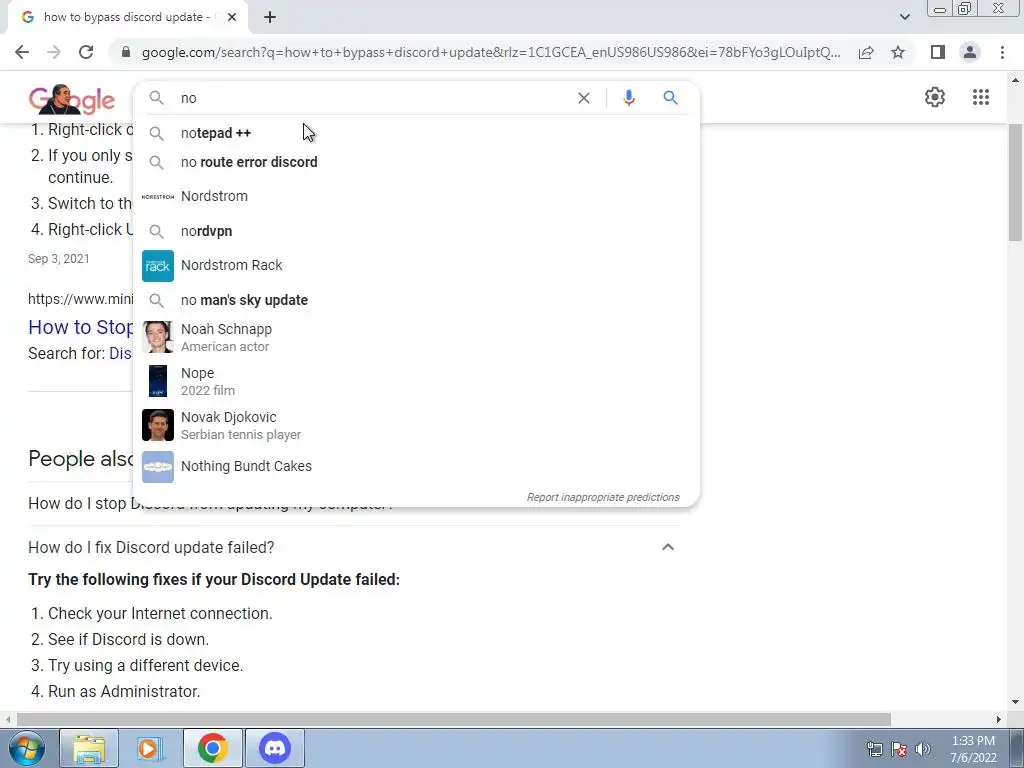
Task: Open the Action Center flag icon
Action: pyautogui.click(x=899, y=749)
